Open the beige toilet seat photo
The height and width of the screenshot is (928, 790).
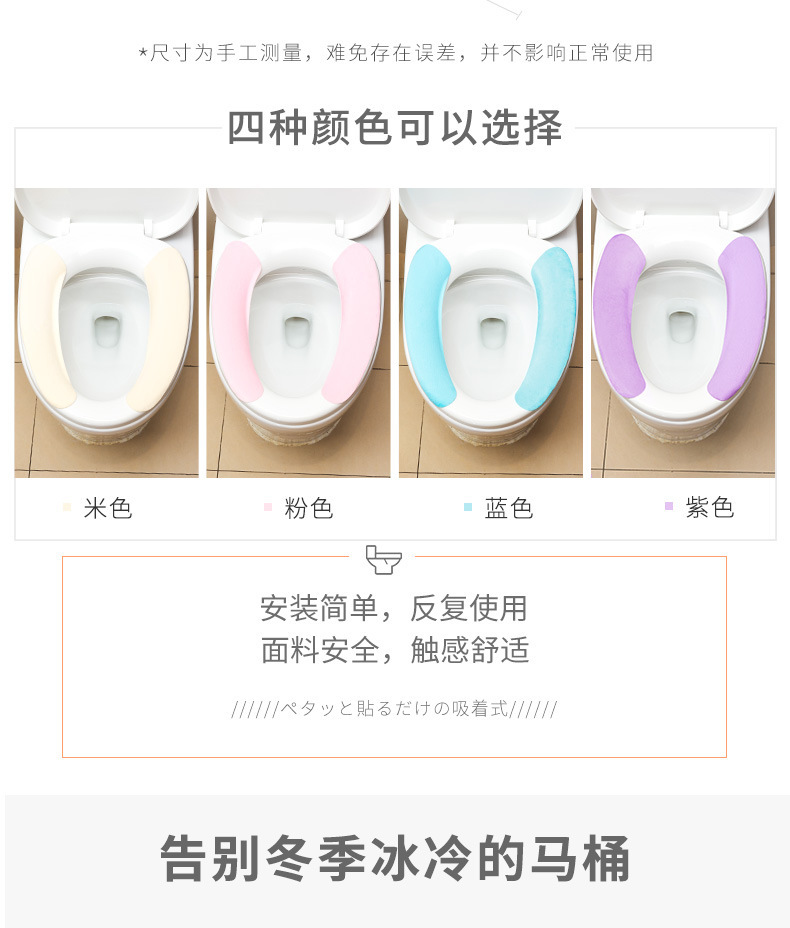pos(107,333)
